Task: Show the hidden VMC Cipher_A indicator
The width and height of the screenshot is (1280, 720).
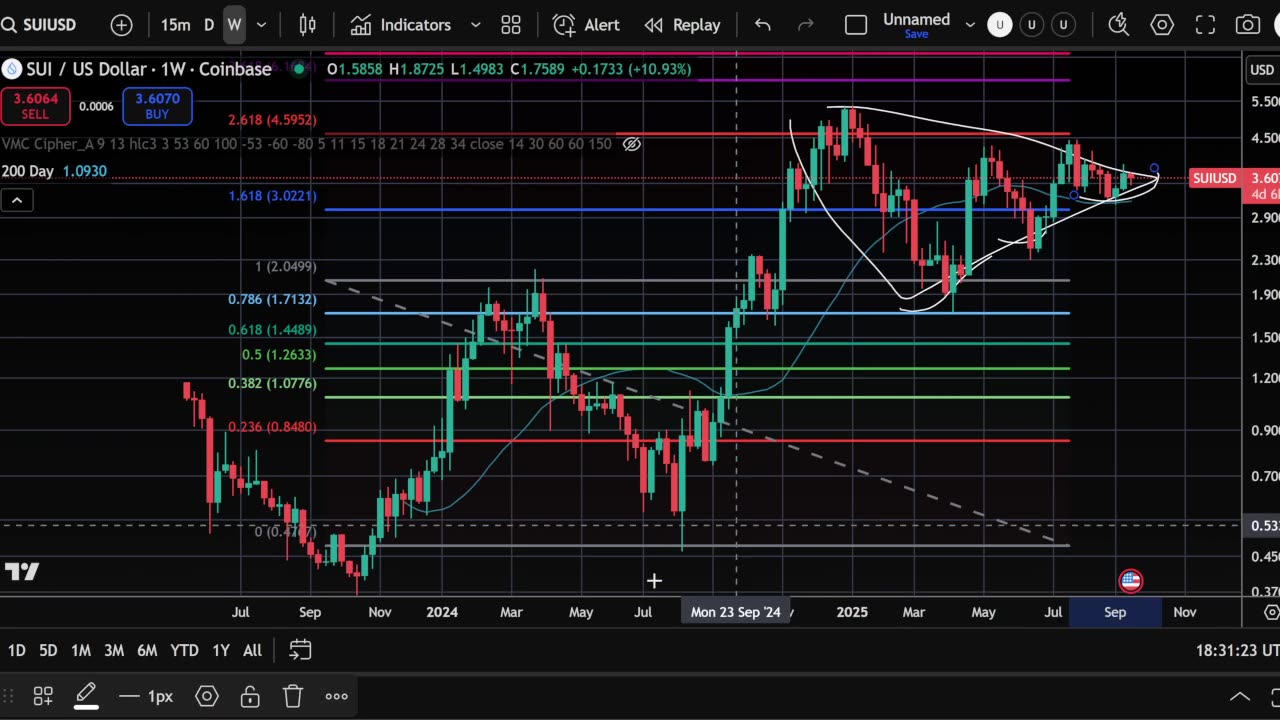Action: point(632,144)
